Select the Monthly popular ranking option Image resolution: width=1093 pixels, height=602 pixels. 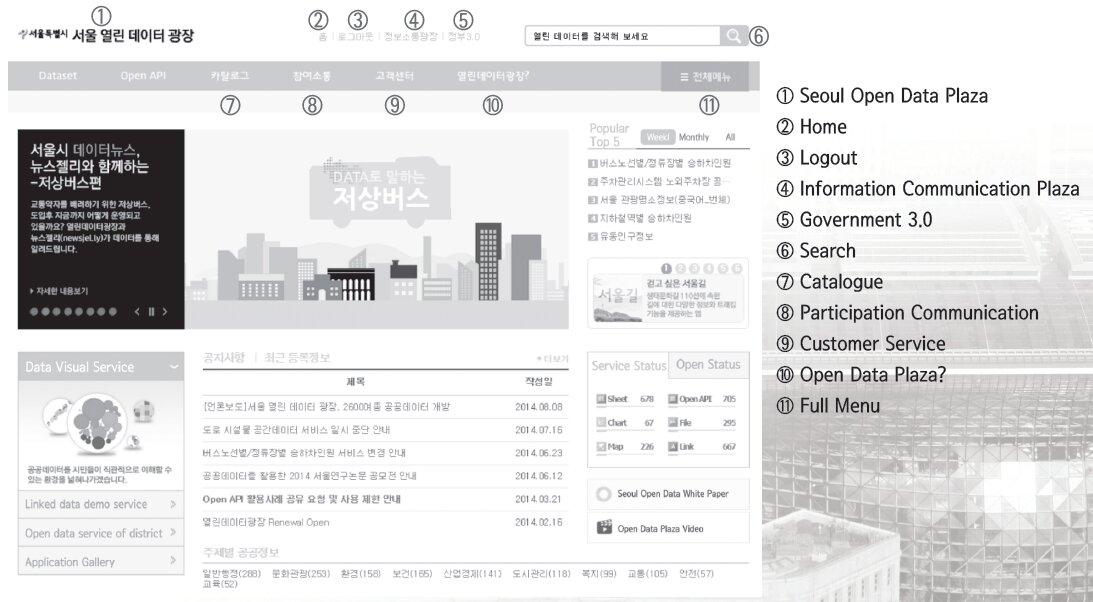click(x=693, y=137)
